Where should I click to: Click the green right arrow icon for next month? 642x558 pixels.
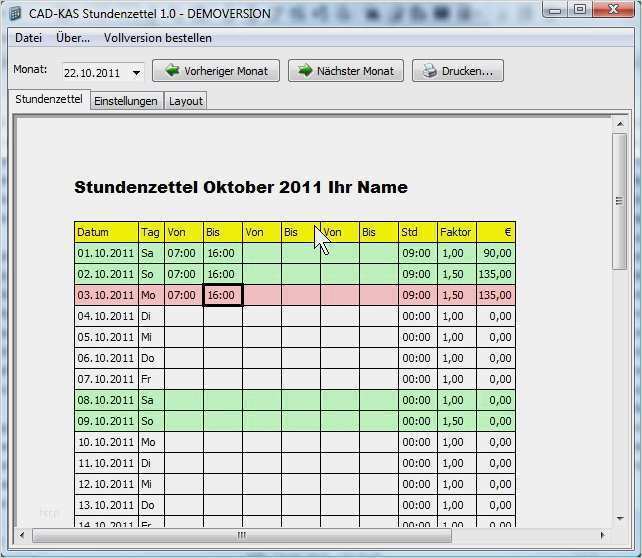click(303, 71)
